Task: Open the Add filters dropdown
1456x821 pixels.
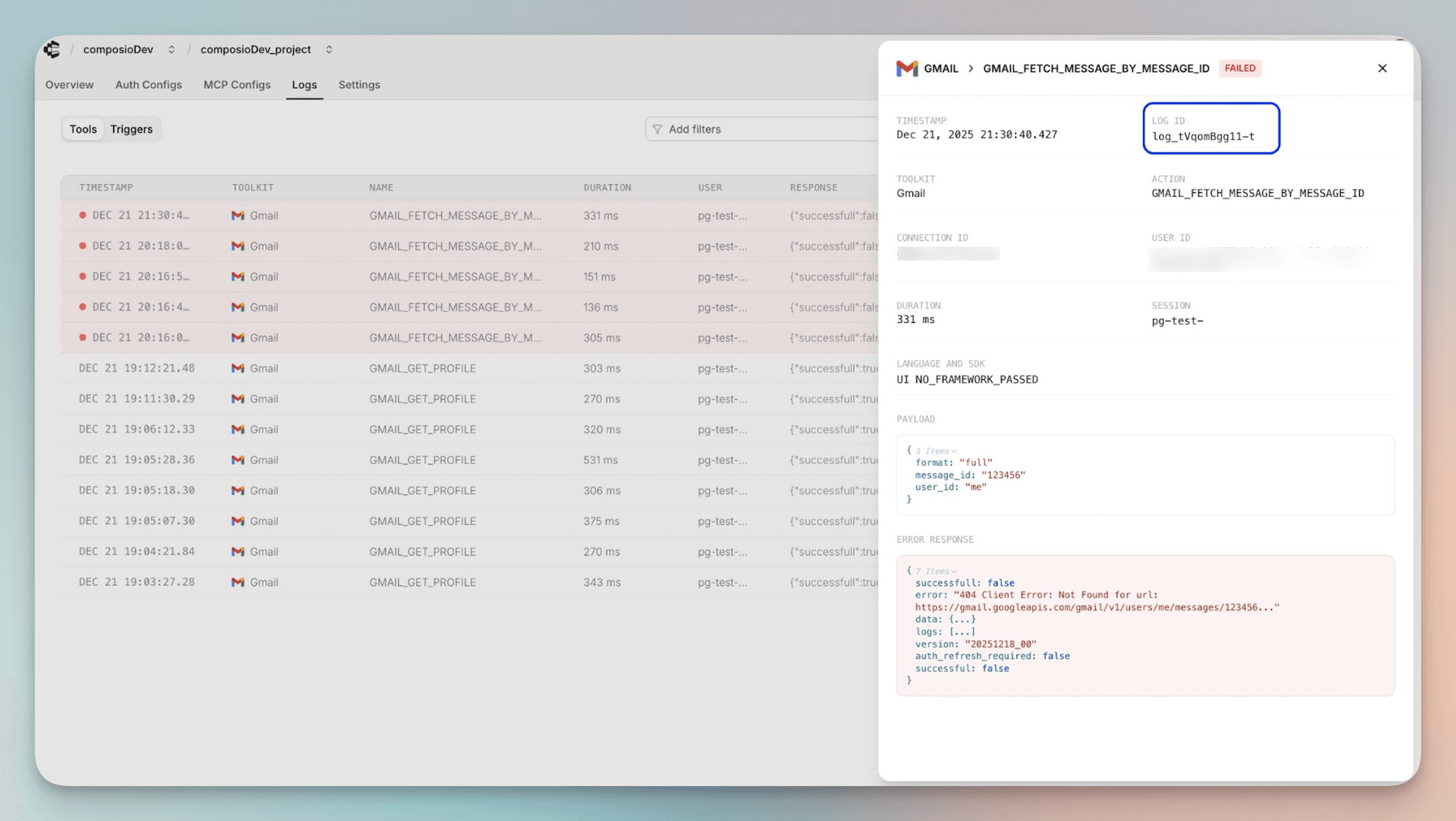Action: (694, 129)
